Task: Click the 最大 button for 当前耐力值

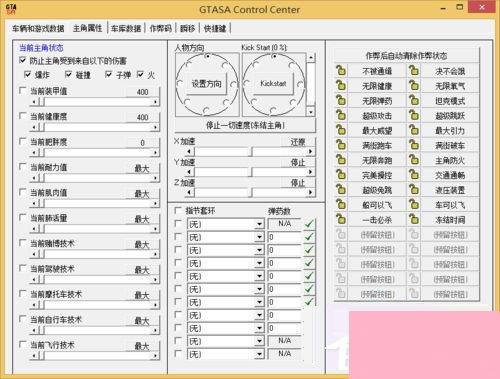Action: [x=142, y=169]
